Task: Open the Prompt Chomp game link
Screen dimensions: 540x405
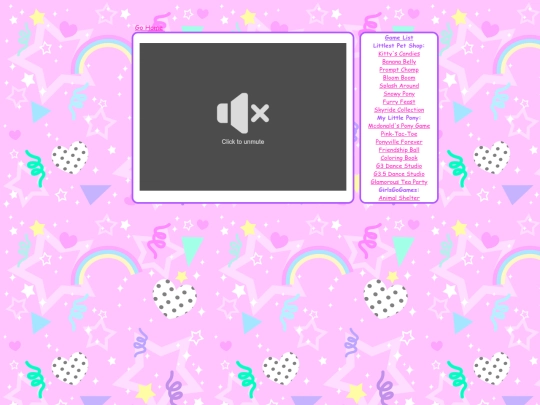Action: pyautogui.click(x=399, y=70)
